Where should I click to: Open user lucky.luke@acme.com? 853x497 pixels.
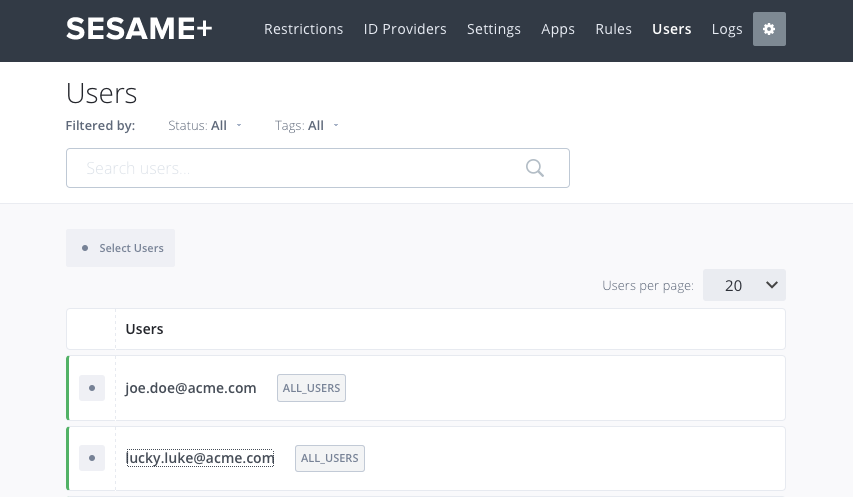point(200,458)
